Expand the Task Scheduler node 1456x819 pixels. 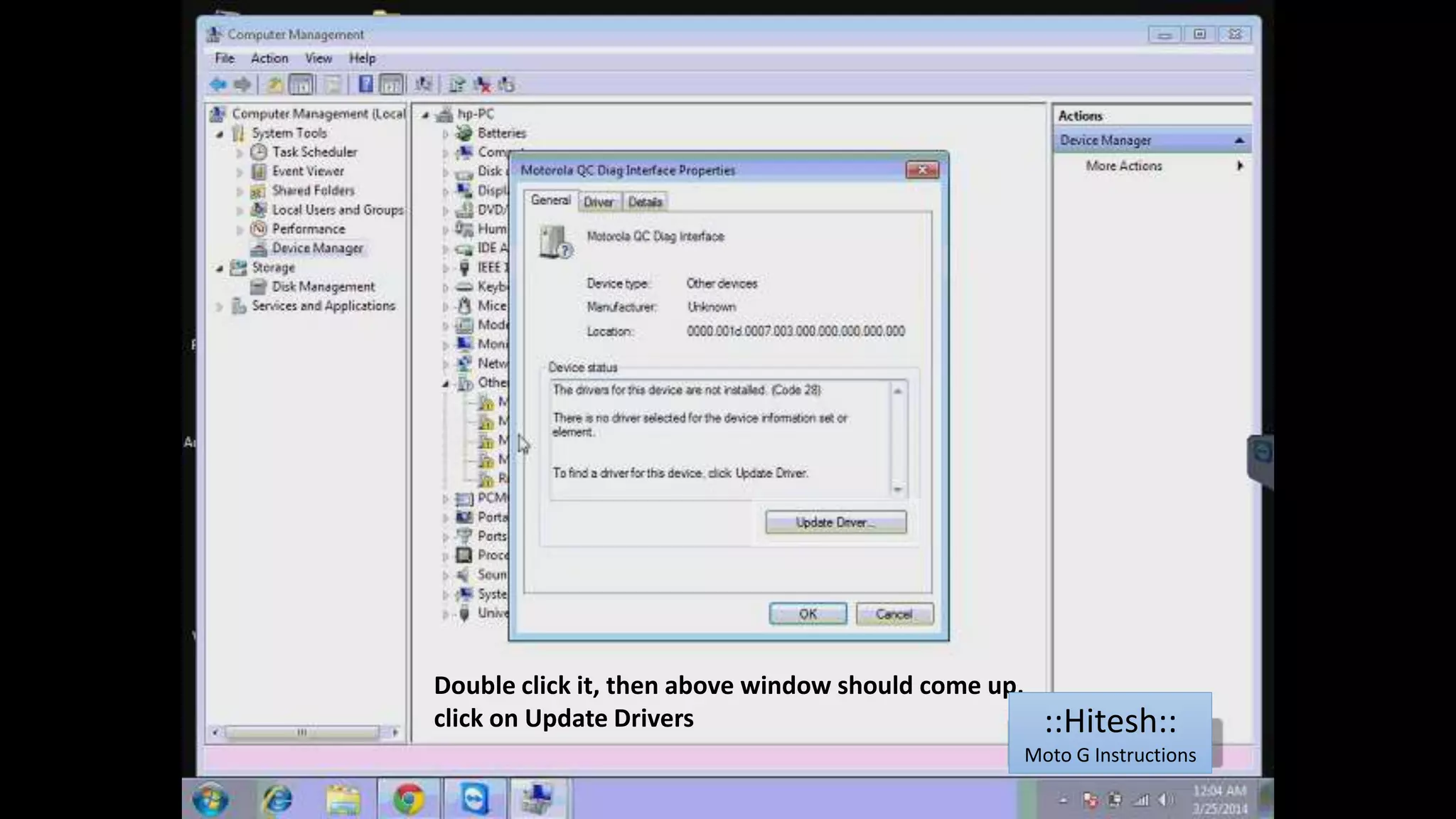pyautogui.click(x=240, y=153)
